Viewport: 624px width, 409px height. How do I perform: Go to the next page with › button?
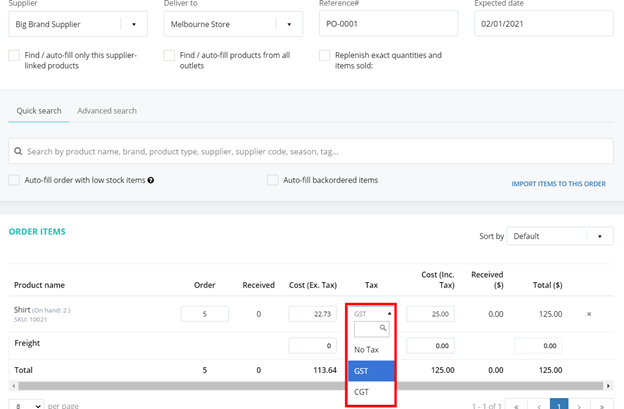579,405
